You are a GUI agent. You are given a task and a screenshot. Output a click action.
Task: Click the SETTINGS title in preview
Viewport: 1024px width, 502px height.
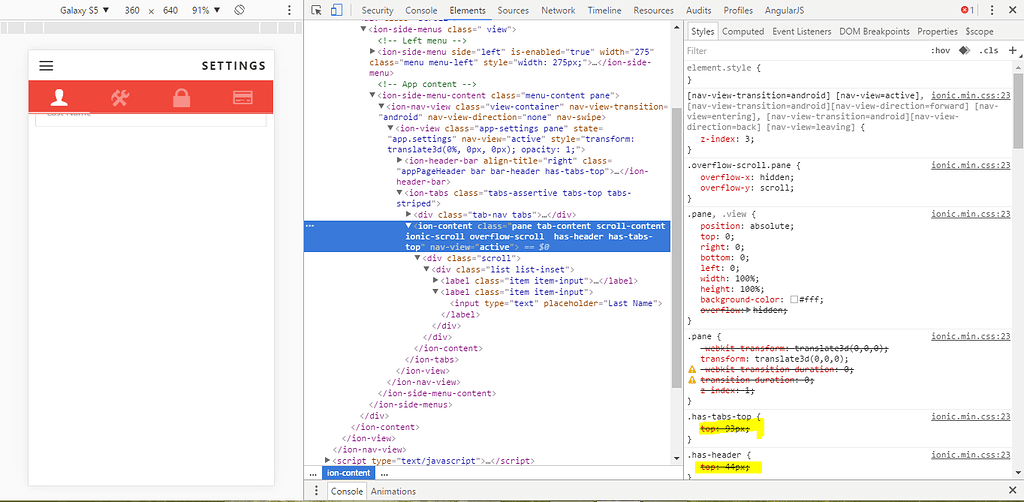(x=234, y=66)
